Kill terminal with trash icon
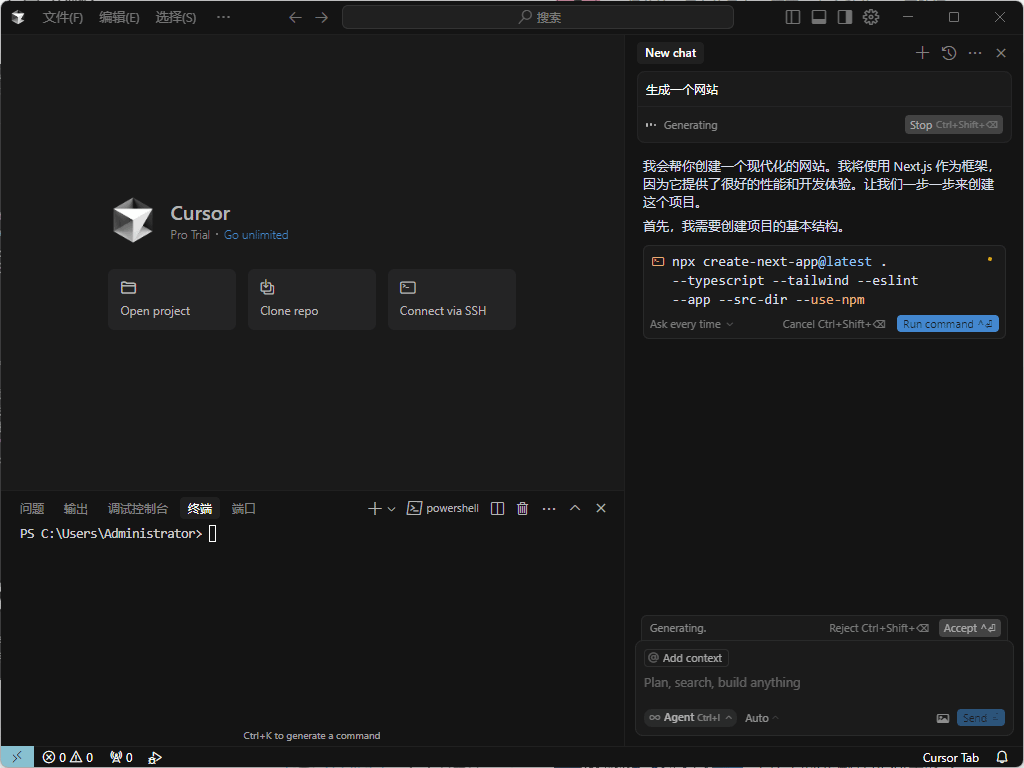 click(x=522, y=509)
